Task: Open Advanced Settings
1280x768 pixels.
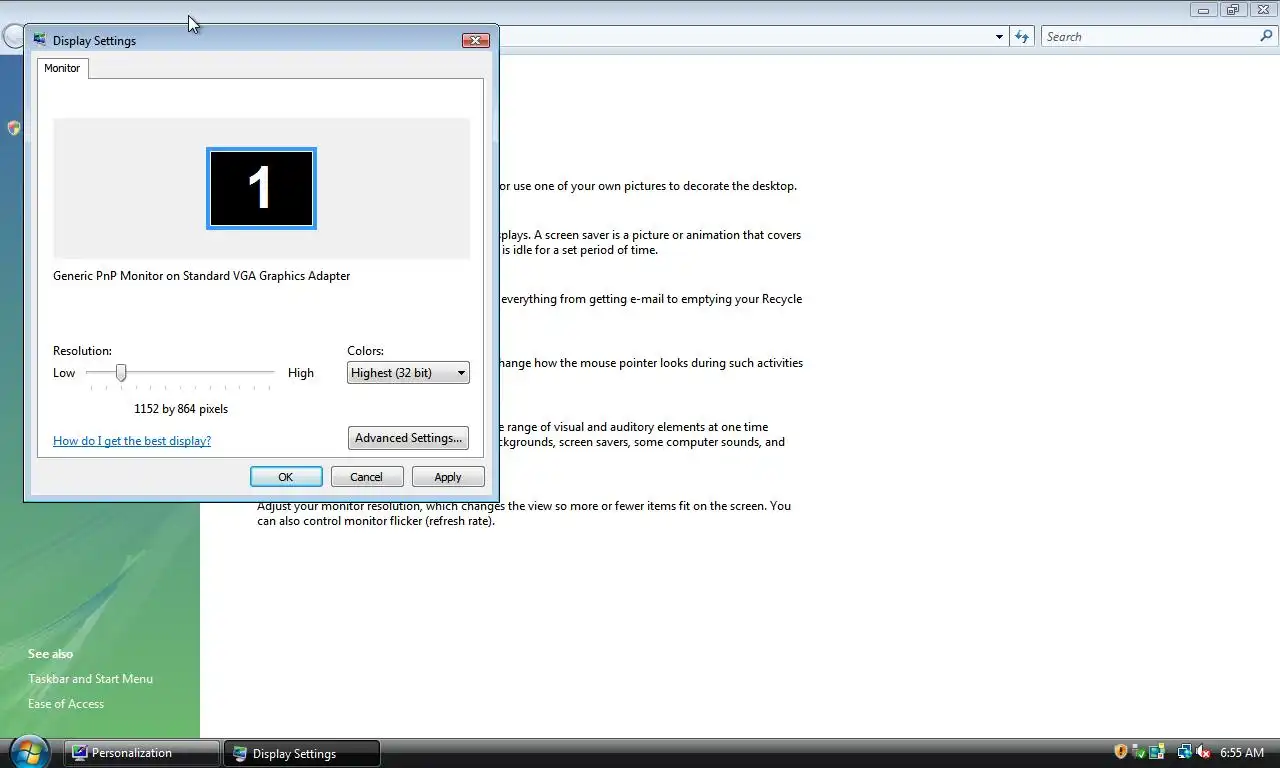Action: click(408, 438)
